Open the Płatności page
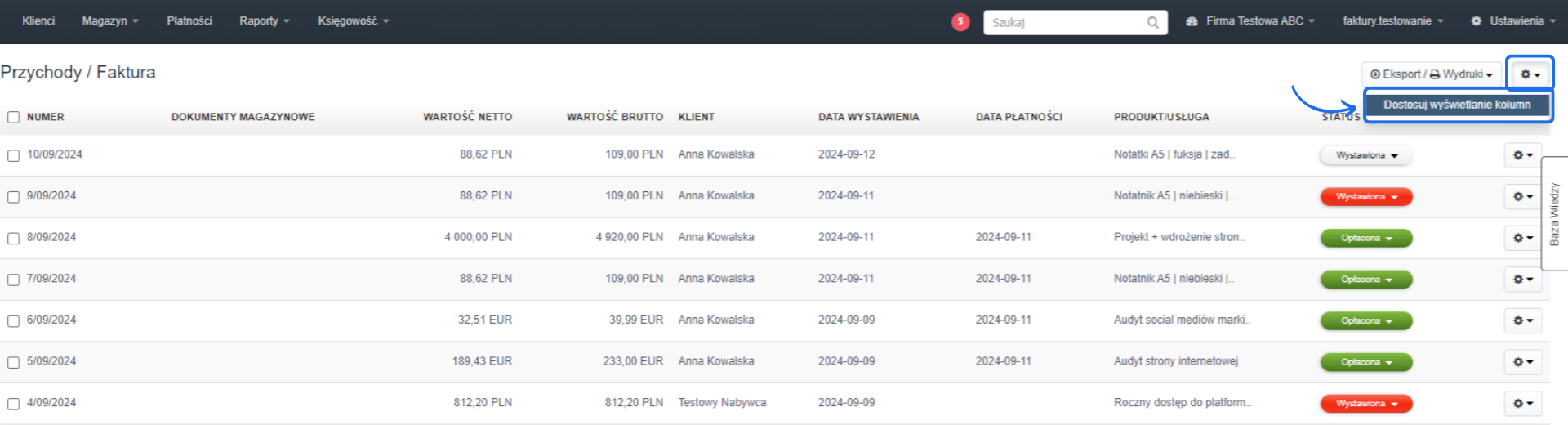1568x425 pixels. (189, 21)
